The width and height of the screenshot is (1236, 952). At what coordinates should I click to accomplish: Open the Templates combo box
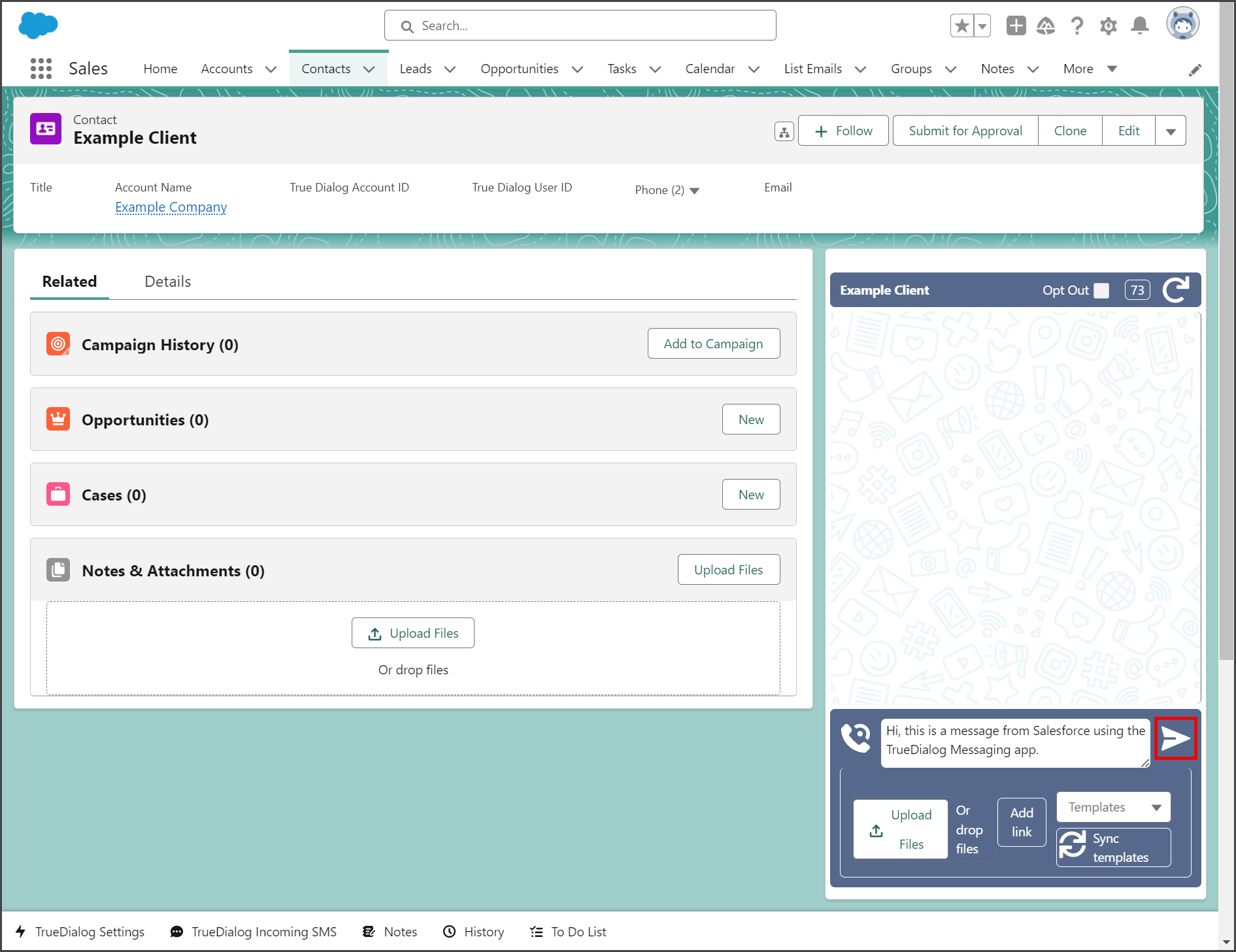pyautogui.click(x=1113, y=807)
